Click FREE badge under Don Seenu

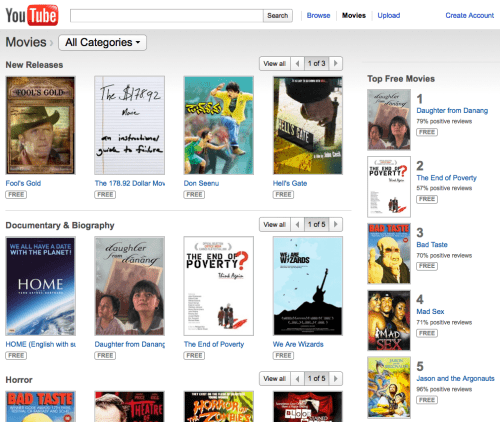[194, 195]
